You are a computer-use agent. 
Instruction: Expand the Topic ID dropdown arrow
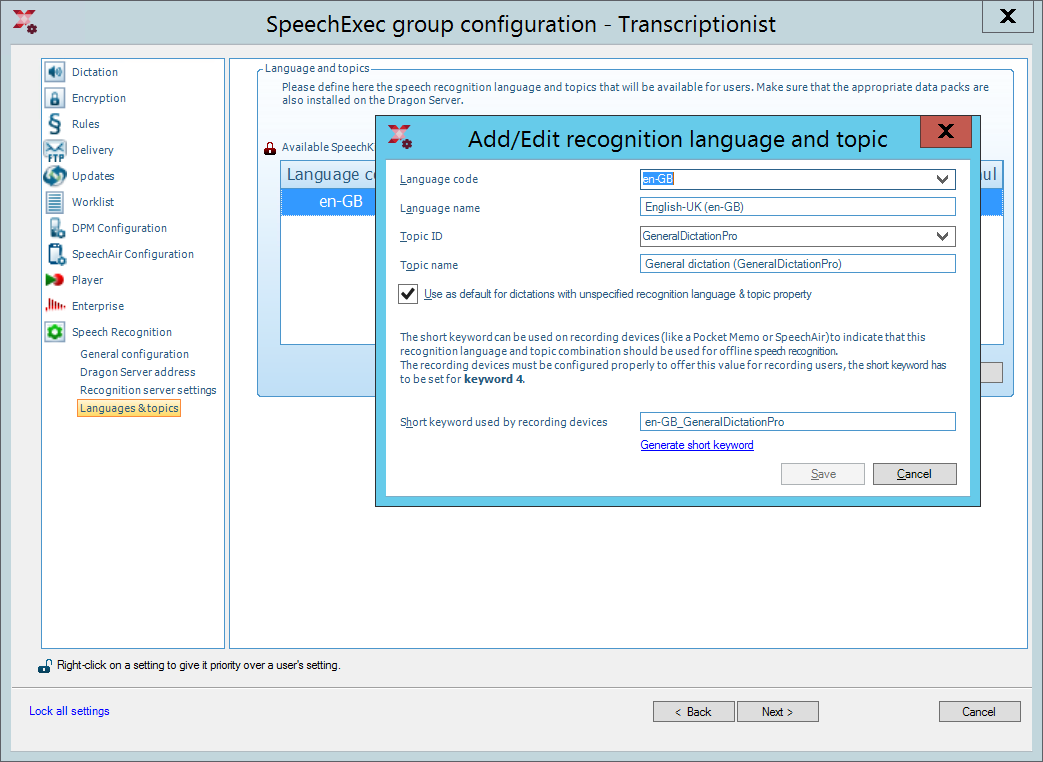[x=942, y=237]
